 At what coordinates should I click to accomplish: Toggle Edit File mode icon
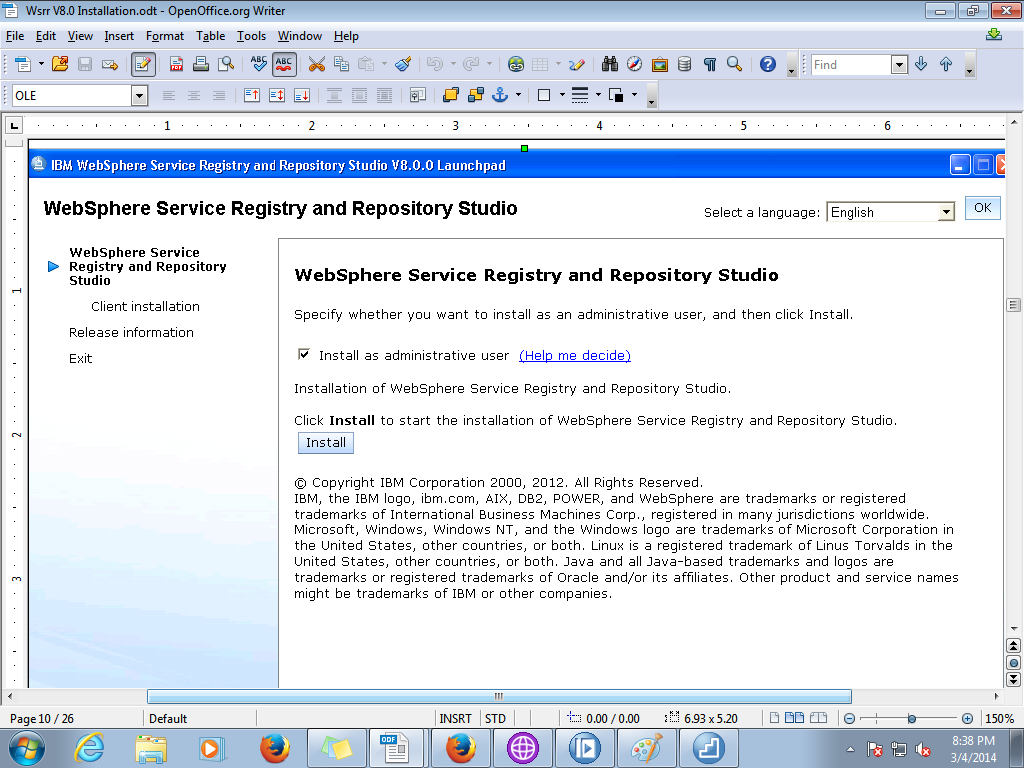tap(143, 64)
